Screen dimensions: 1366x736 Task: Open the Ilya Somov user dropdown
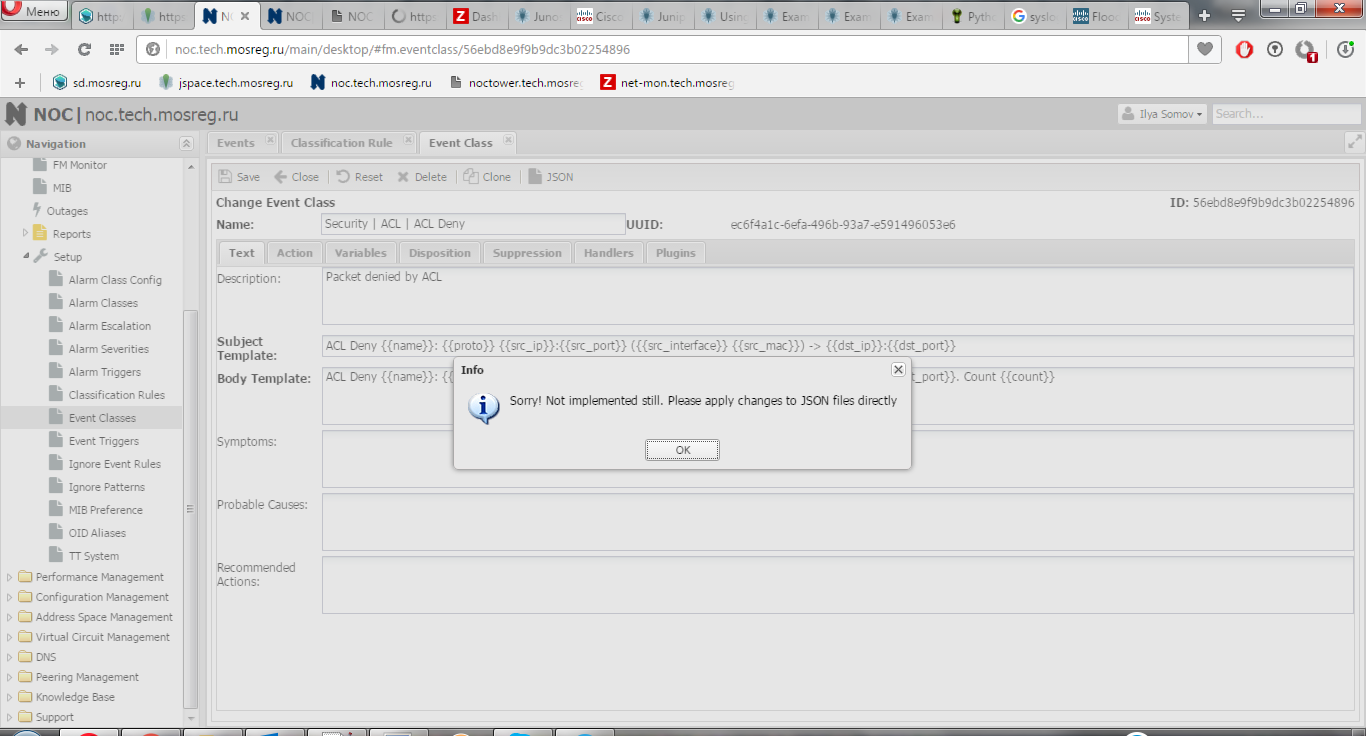[x=1162, y=114]
